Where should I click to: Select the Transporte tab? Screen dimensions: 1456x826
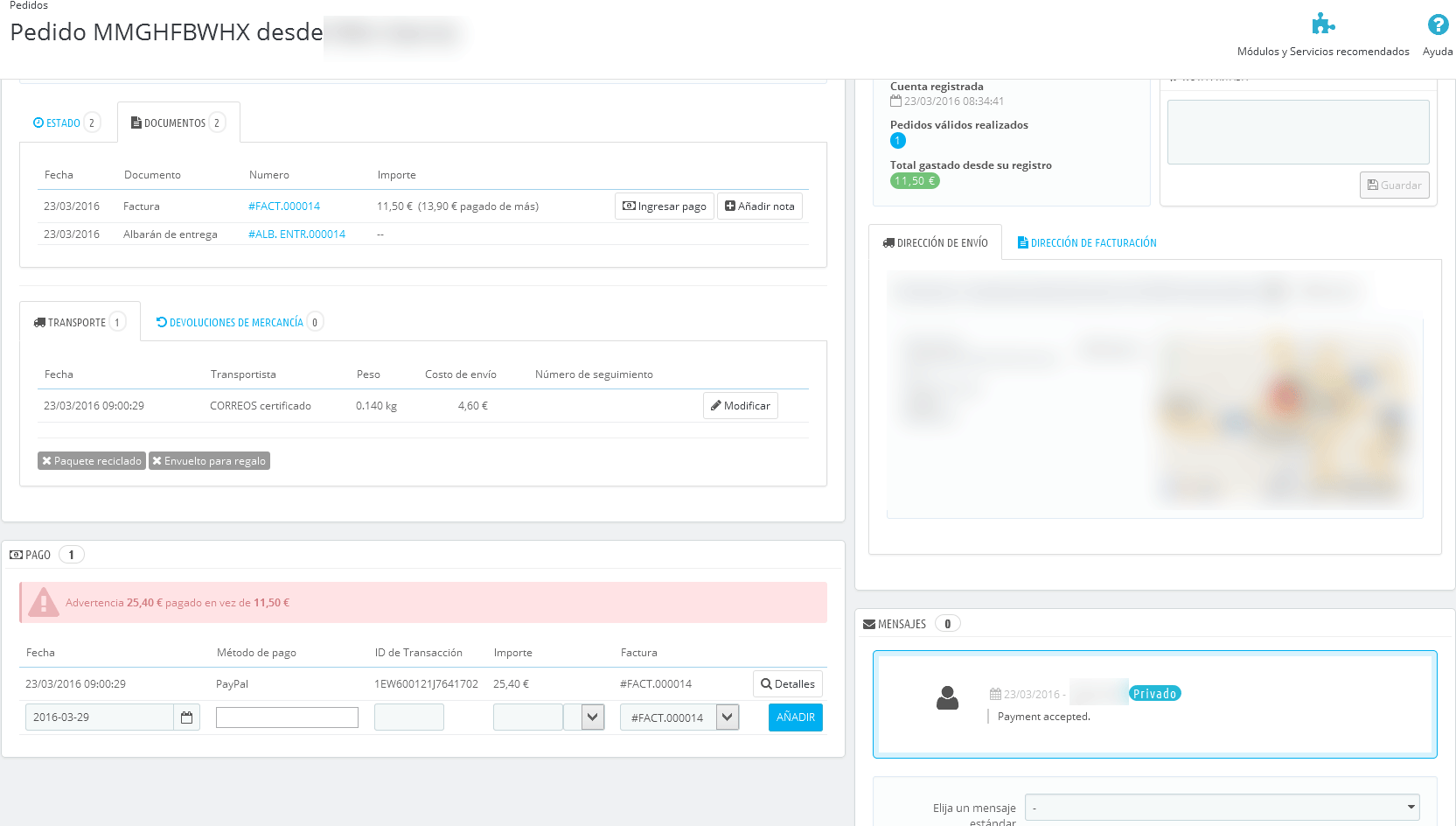pos(80,322)
